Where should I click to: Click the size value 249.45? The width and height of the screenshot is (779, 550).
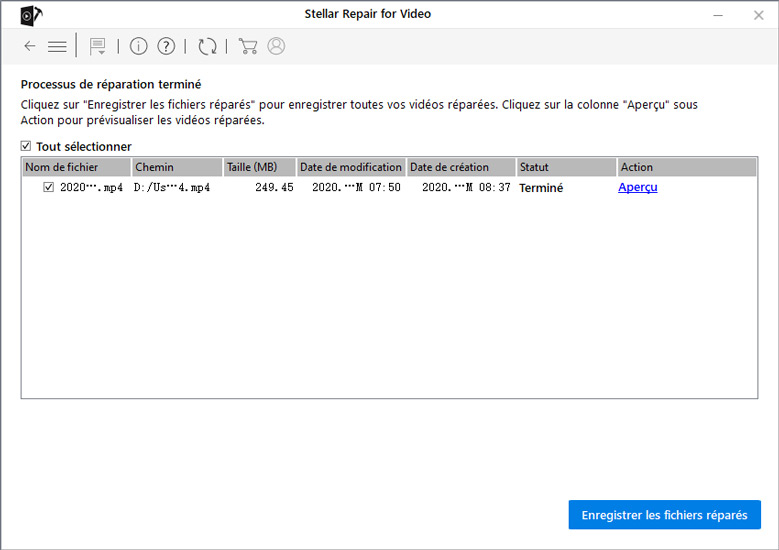point(274,188)
